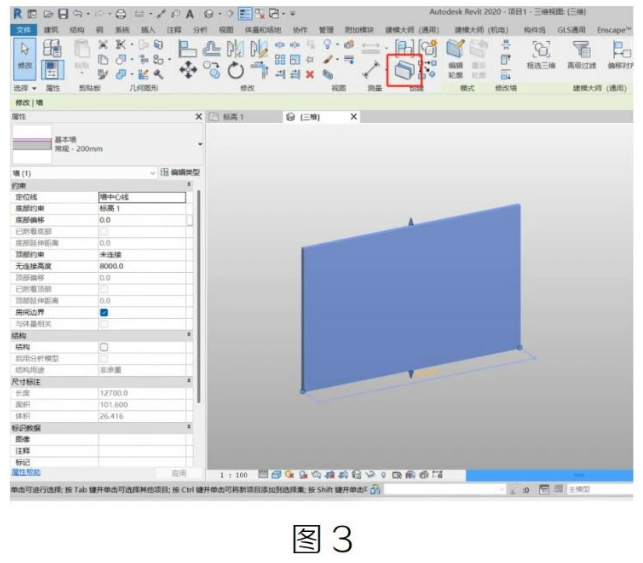Click the 无连接高度 value 8000.0
Screen dimensions: 643x563
point(142,266)
